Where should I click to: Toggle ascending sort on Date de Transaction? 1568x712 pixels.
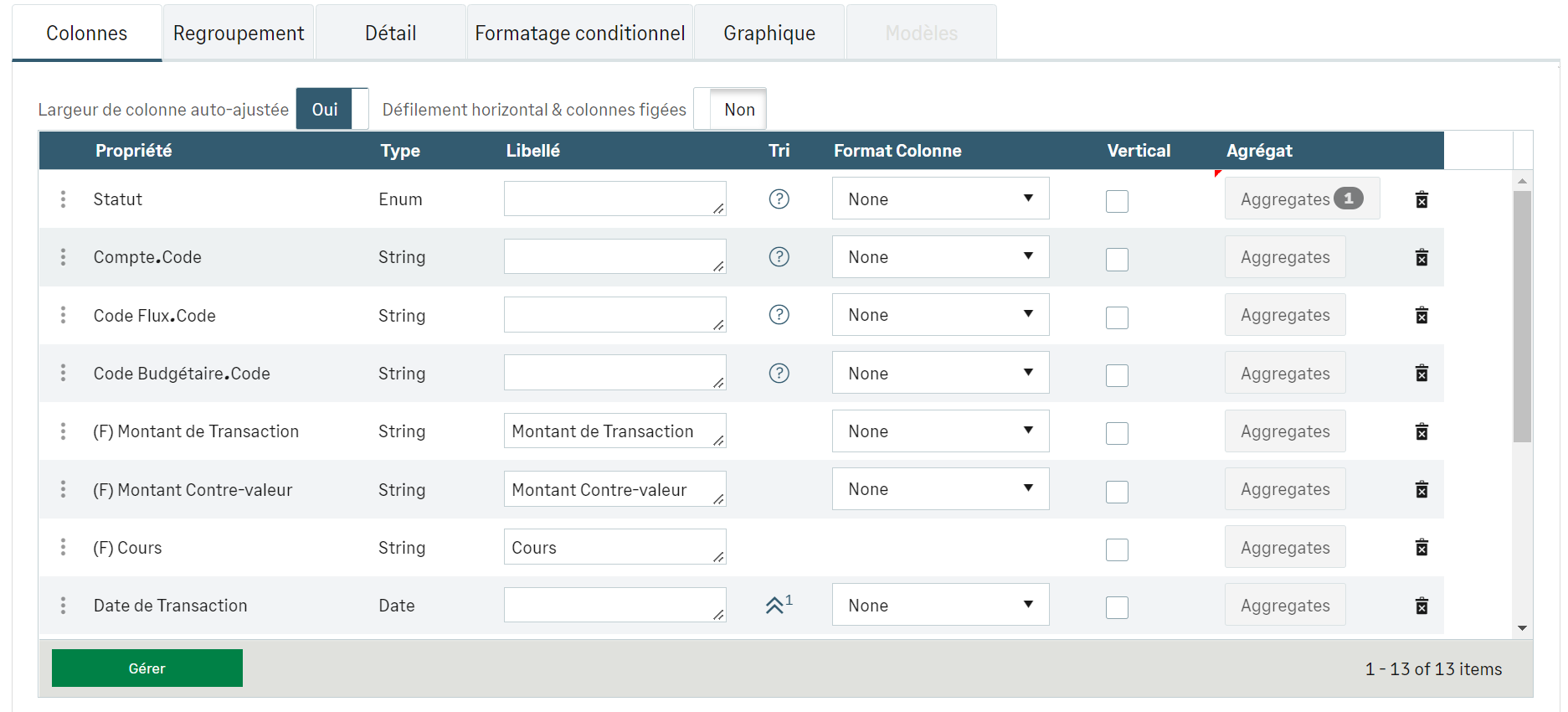click(x=776, y=605)
